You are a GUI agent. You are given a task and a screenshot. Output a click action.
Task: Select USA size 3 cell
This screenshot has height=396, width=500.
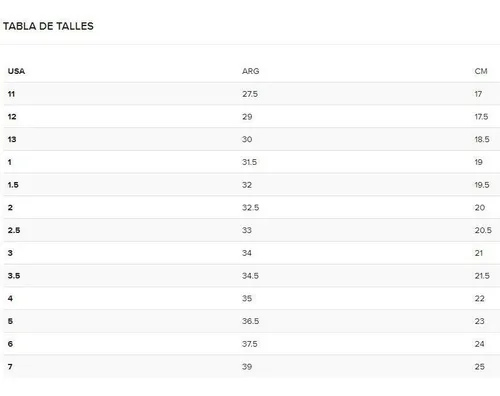coord(10,253)
